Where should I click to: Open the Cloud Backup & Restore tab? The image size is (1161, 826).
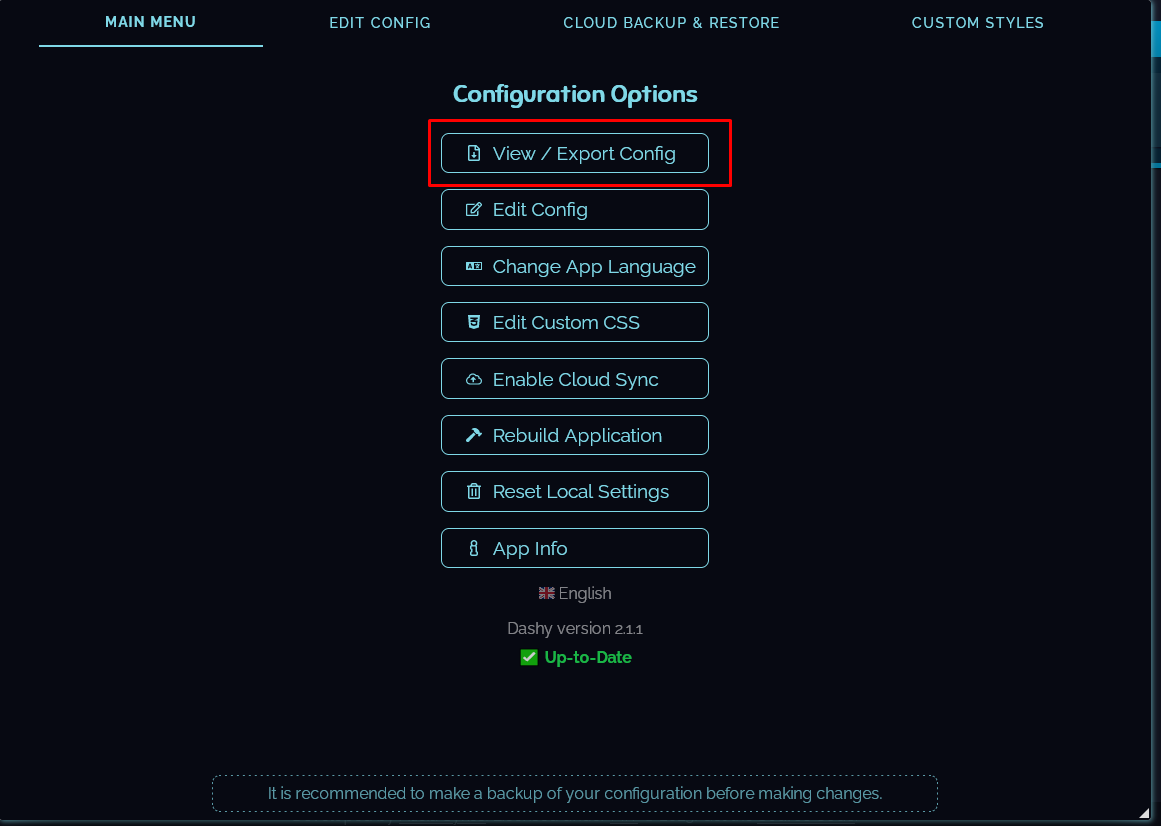coord(671,22)
